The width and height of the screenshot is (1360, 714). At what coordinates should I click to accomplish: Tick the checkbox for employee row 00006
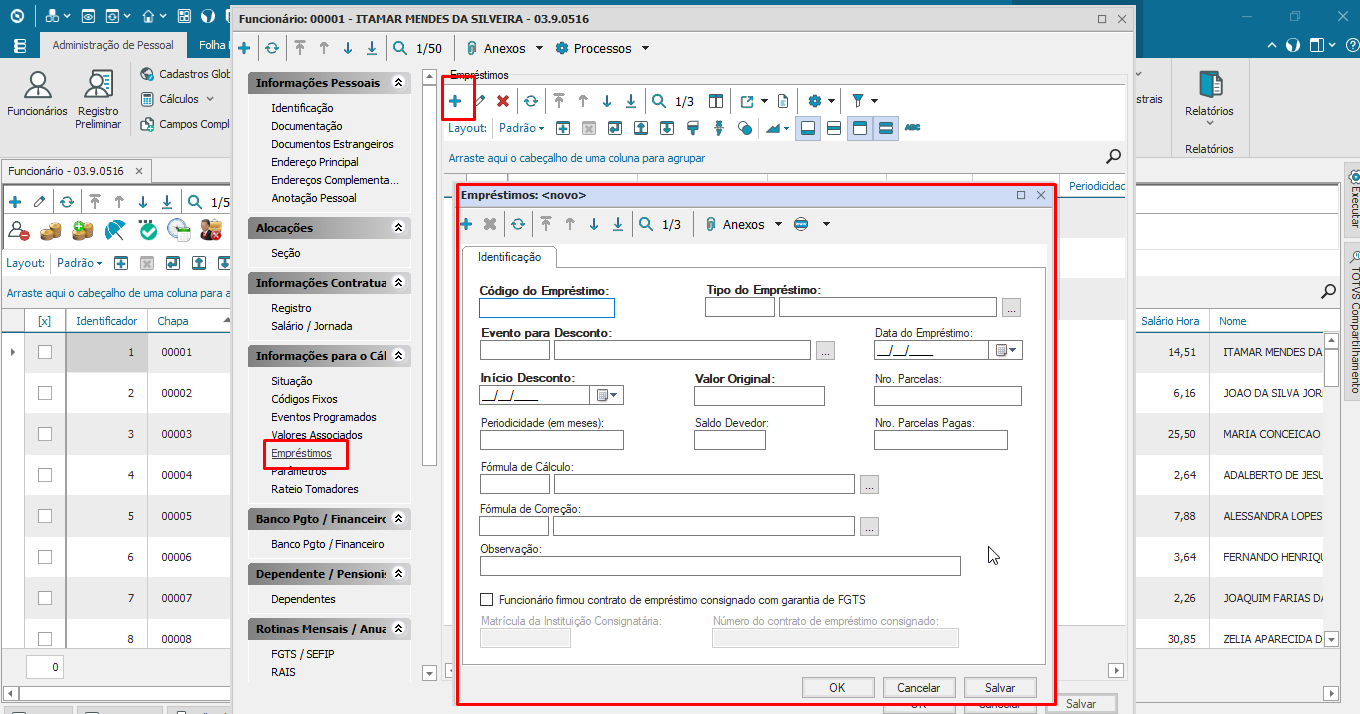45,557
